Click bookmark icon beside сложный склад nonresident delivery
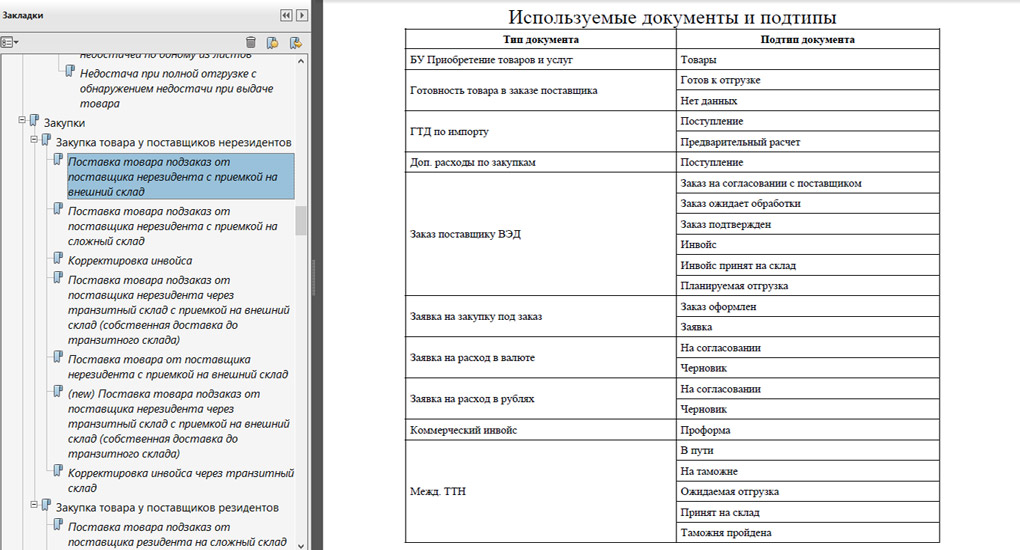 tap(58, 210)
